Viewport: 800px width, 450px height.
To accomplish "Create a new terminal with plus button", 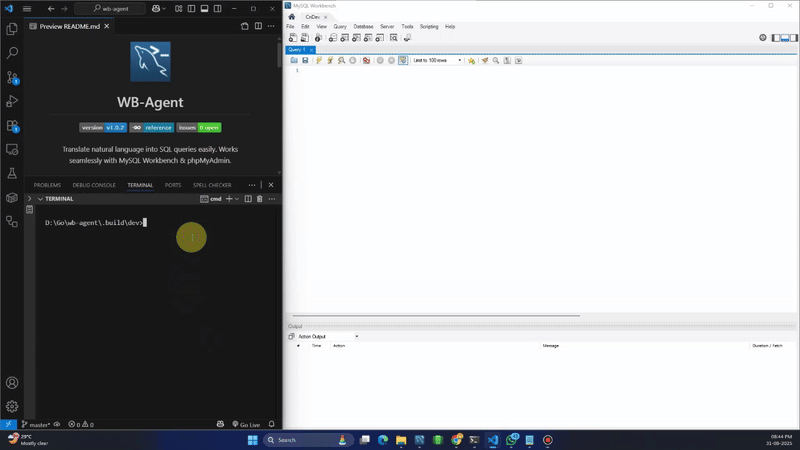I will tap(229, 199).
